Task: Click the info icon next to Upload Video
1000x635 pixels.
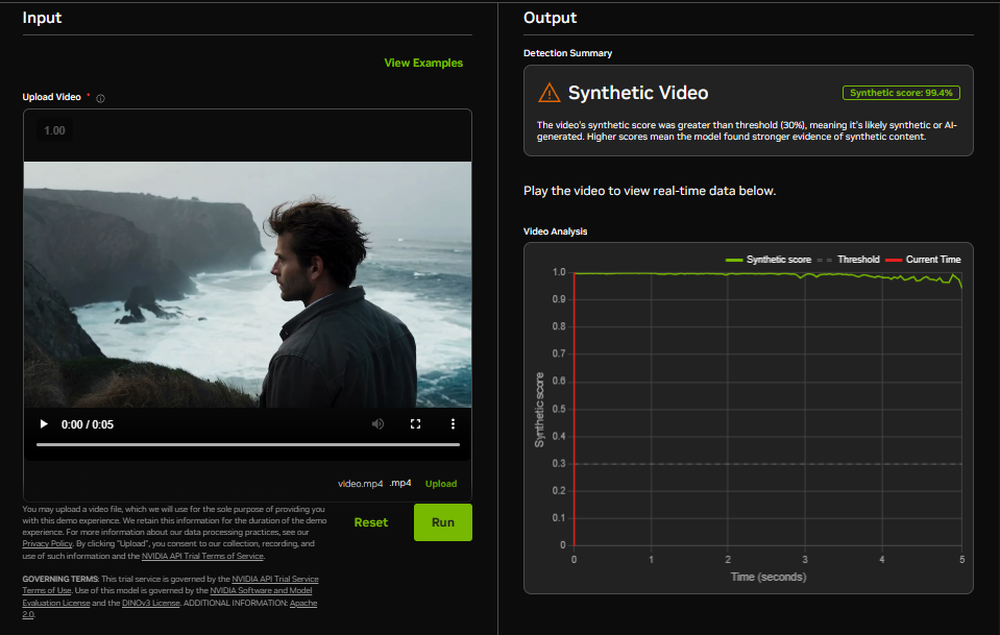Action: pyautogui.click(x=100, y=98)
